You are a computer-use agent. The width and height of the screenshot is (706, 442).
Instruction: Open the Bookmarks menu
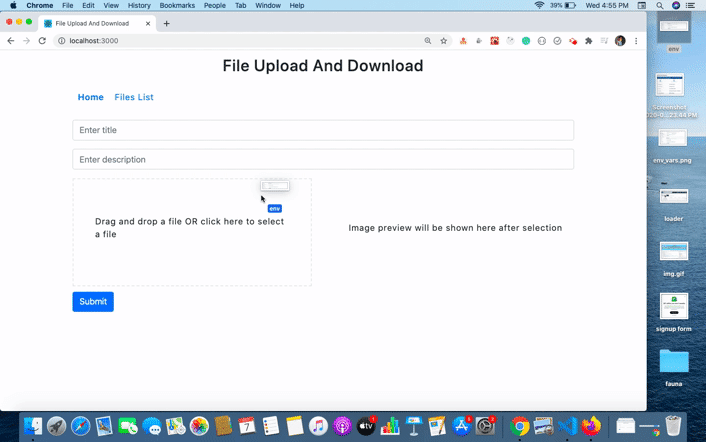pos(177,5)
